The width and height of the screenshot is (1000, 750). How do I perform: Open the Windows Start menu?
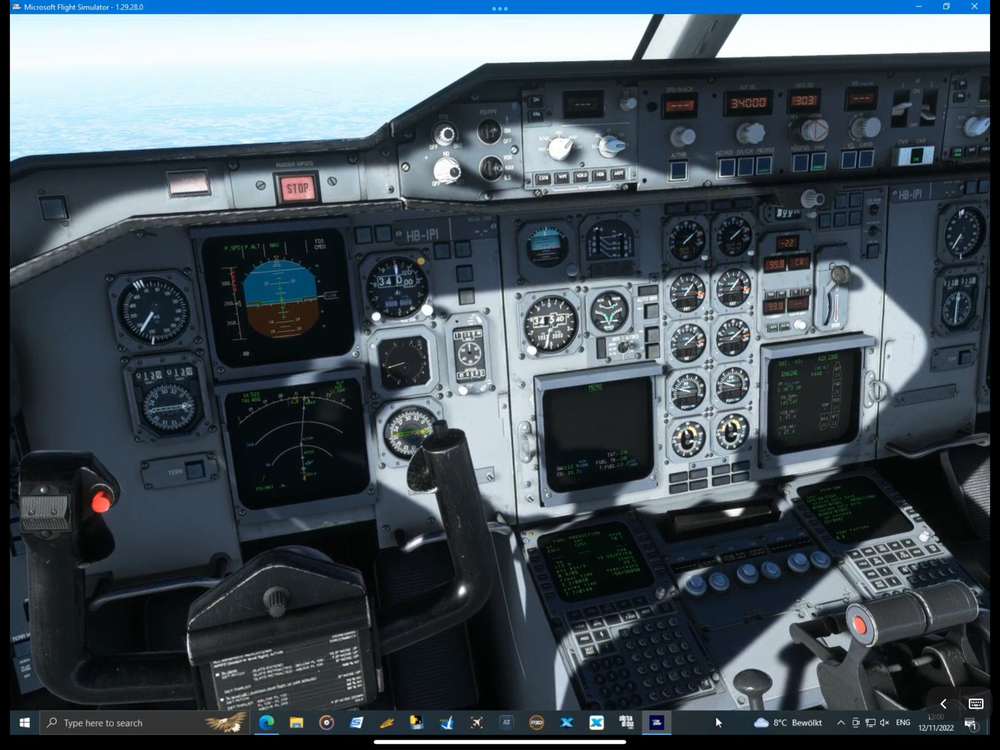(24, 722)
